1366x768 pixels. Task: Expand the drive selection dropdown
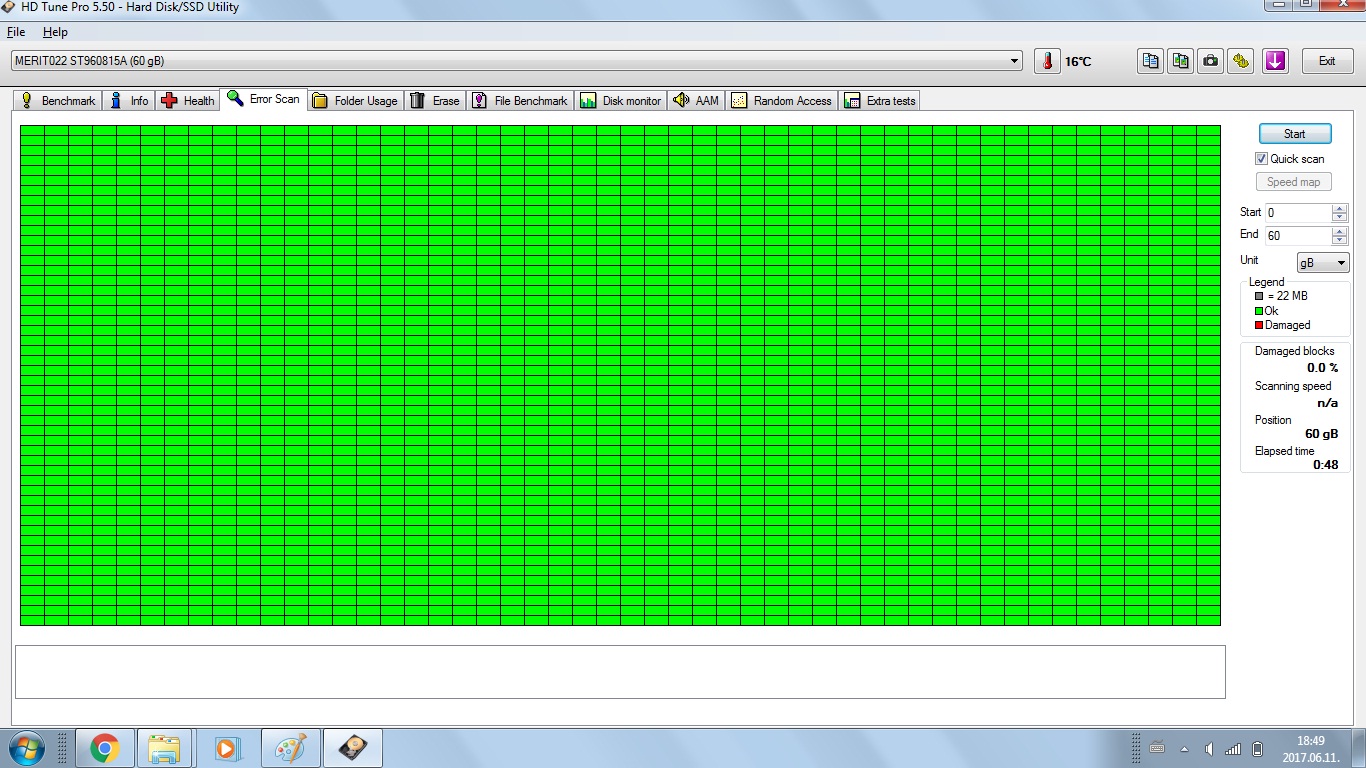tap(1015, 61)
